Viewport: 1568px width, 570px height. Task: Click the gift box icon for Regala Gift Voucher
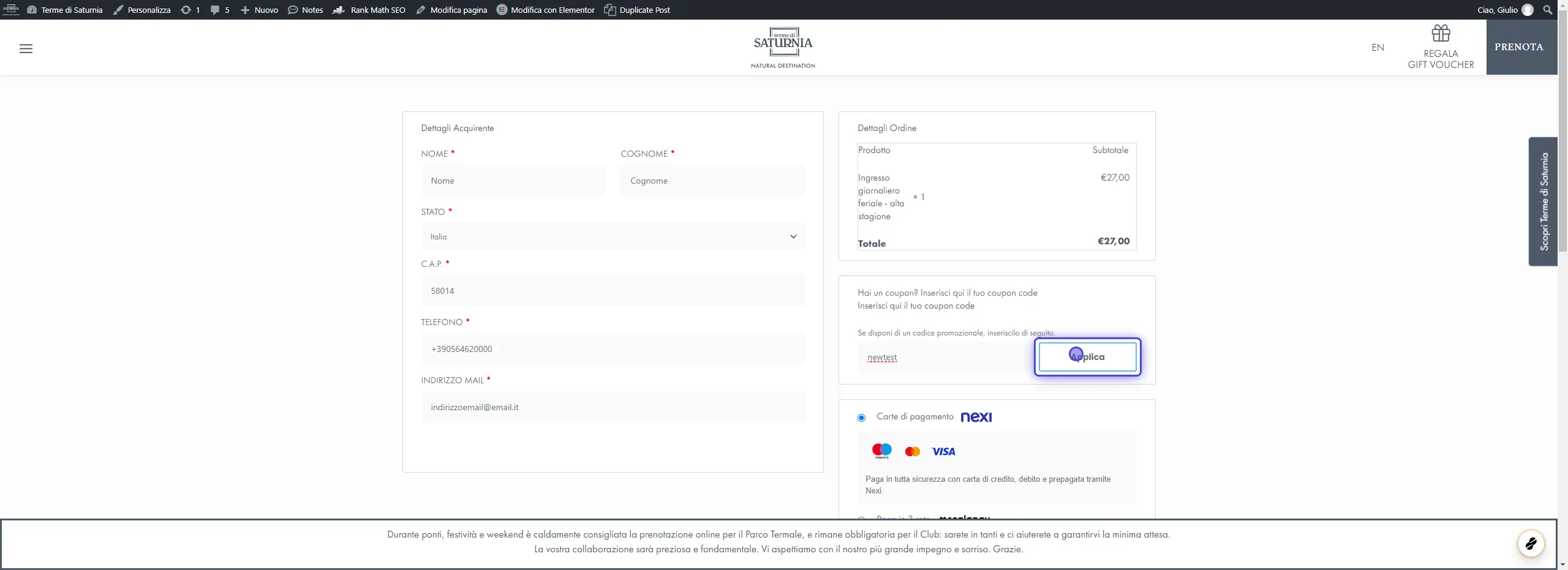pyautogui.click(x=1440, y=32)
